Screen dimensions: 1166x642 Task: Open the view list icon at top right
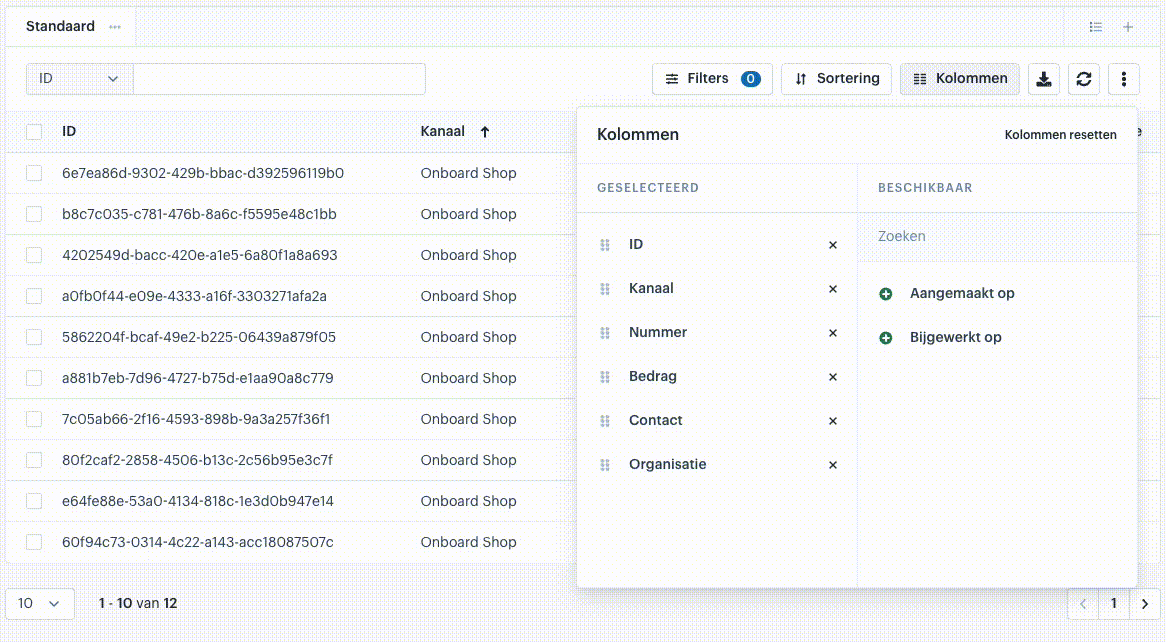point(1096,27)
